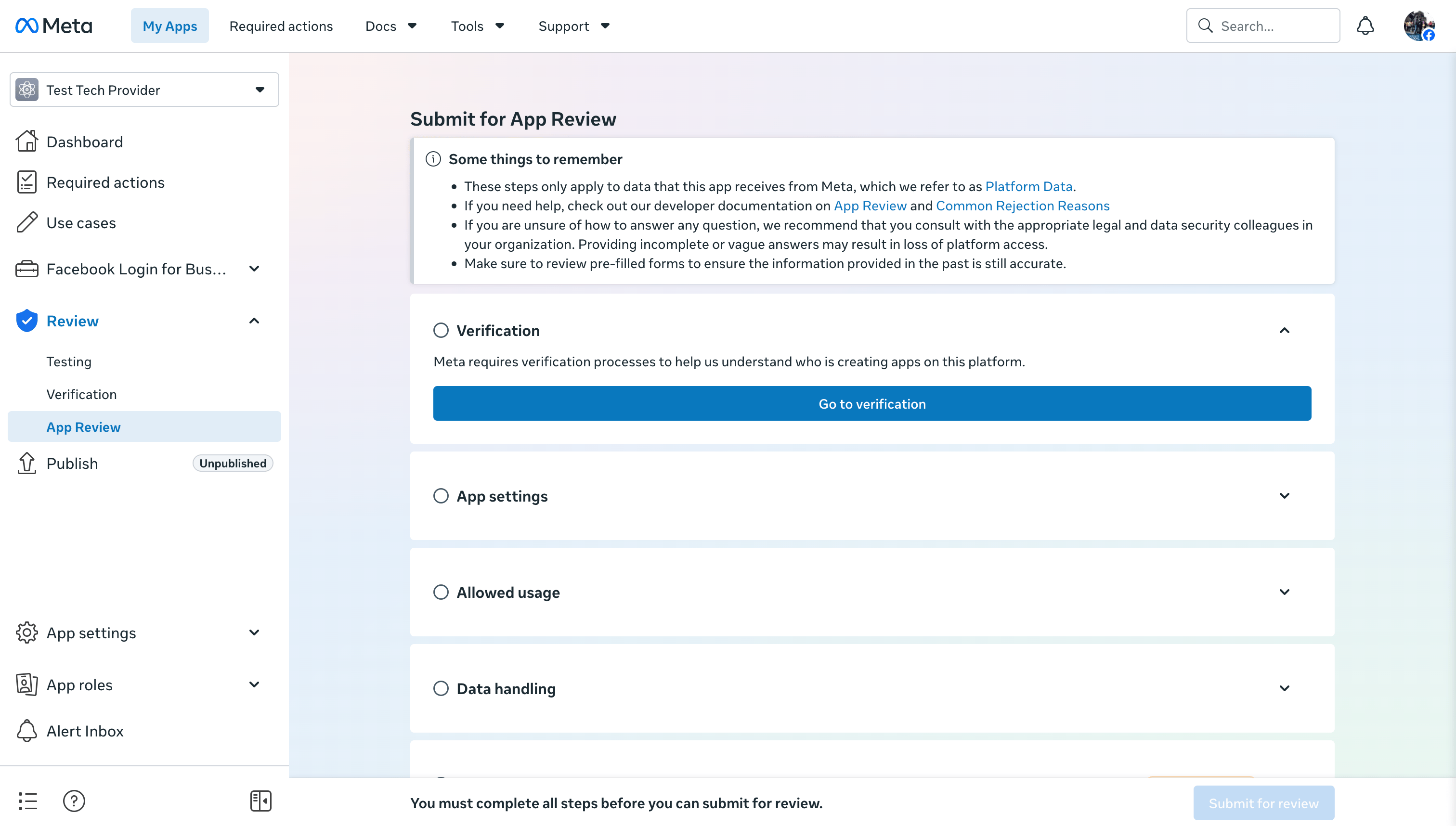Expand Facebook Login for Business sidebar chevron
This screenshot has width=1456, height=826.
[x=254, y=269]
